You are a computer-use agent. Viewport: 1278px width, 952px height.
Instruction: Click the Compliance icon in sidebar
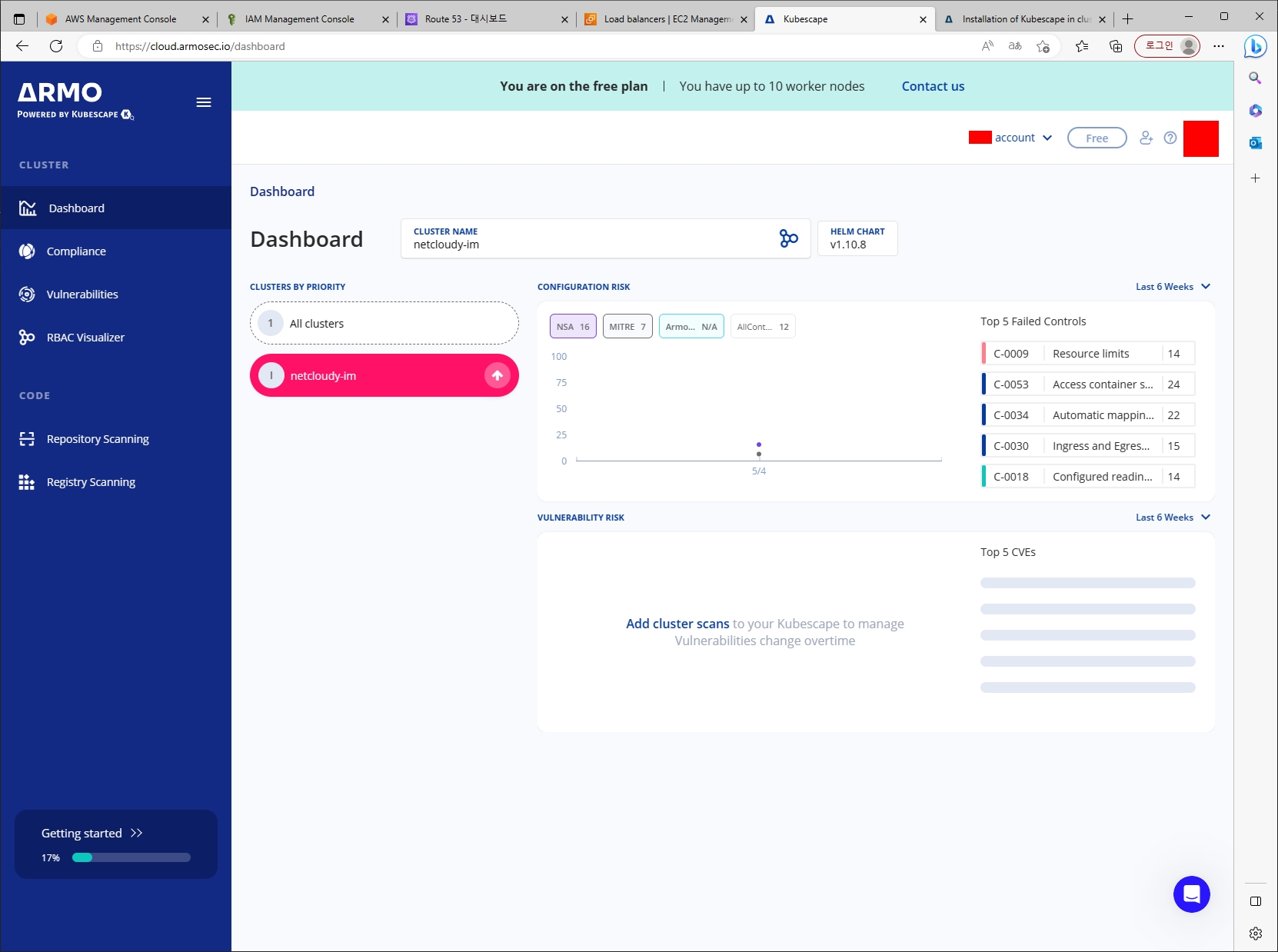(27, 251)
